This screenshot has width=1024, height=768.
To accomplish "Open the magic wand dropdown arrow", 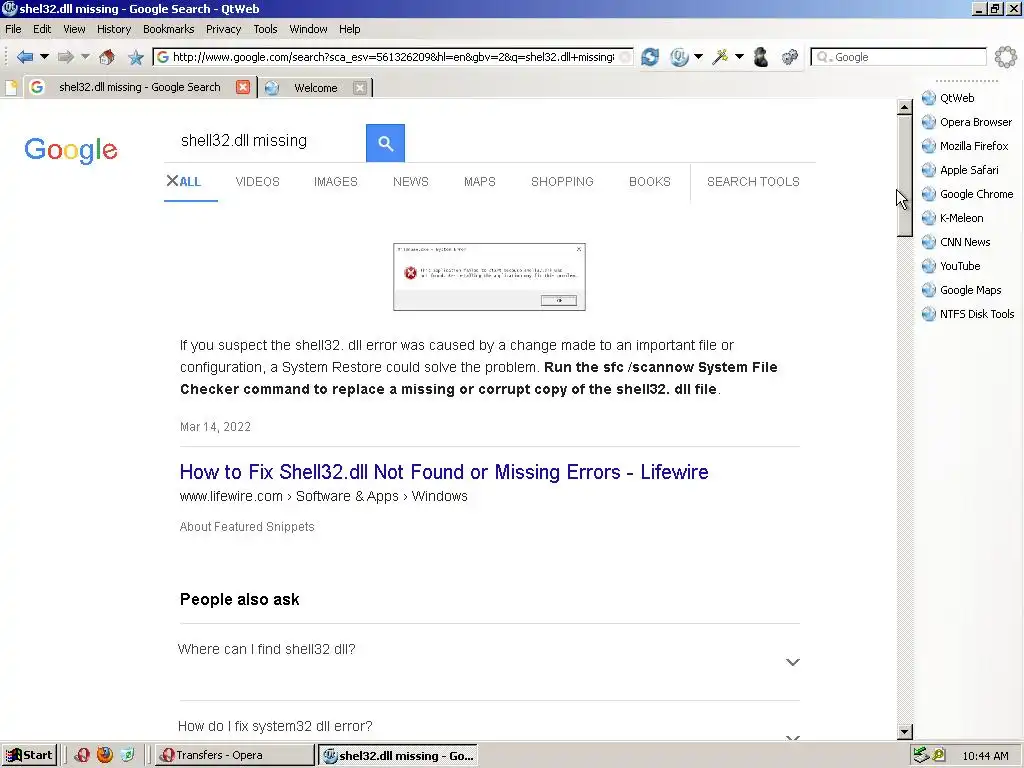I will tap(739, 57).
